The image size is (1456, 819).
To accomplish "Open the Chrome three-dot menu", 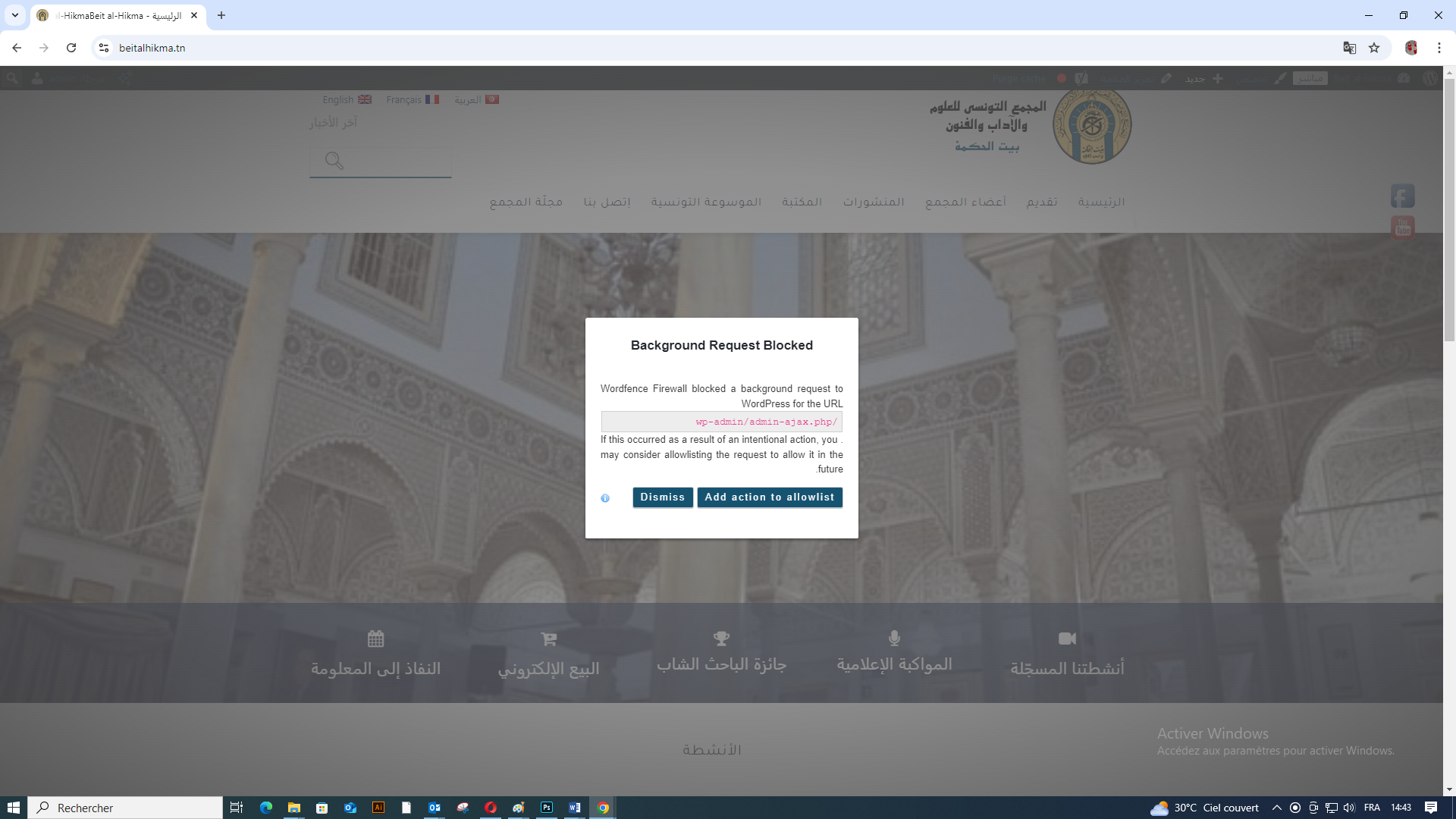I will coord(1439,48).
